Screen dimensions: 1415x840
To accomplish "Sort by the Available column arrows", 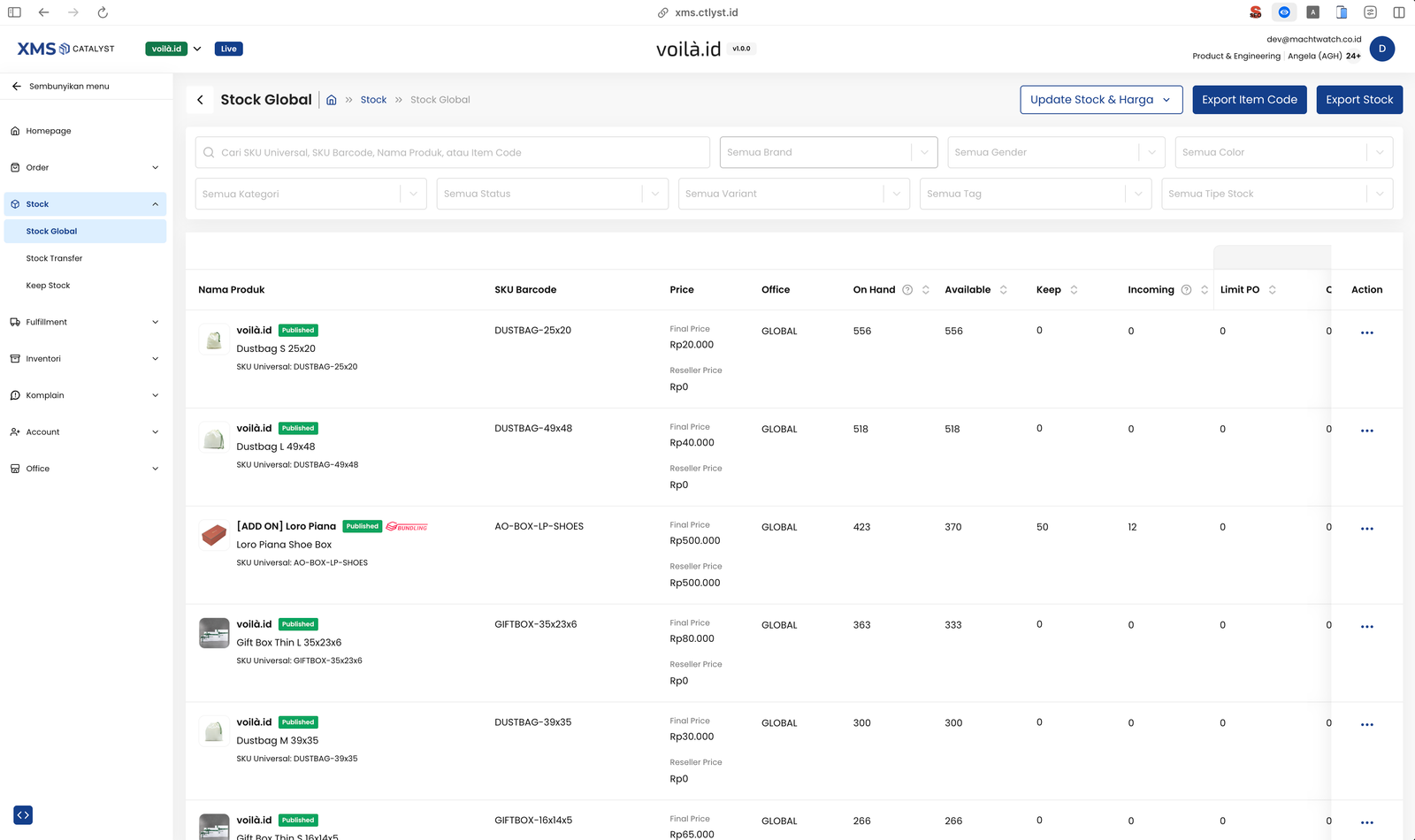I will click(1004, 290).
